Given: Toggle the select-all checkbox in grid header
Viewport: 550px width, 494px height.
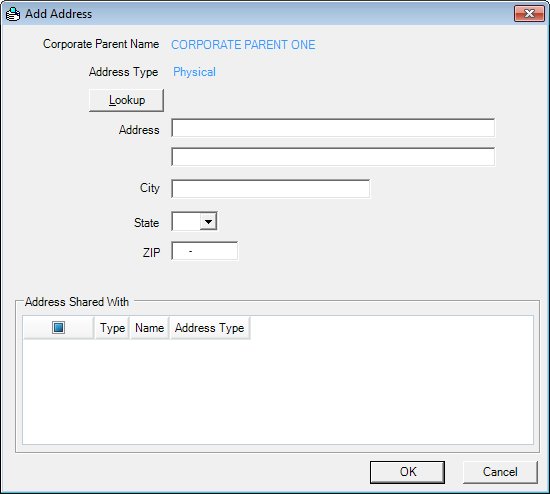Looking at the screenshot, I should coord(58,327).
